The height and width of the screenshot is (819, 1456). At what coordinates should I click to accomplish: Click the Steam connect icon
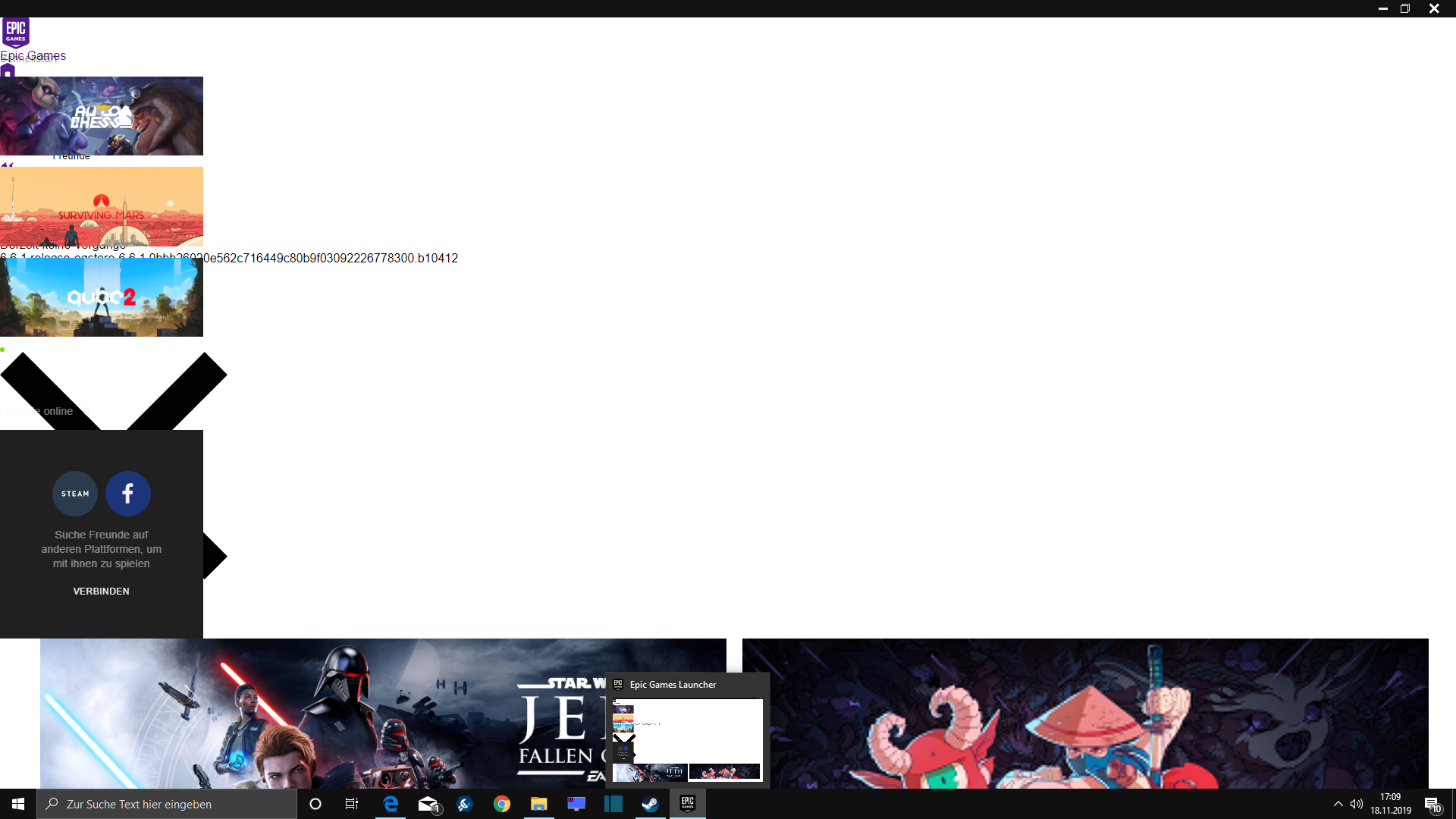point(75,494)
